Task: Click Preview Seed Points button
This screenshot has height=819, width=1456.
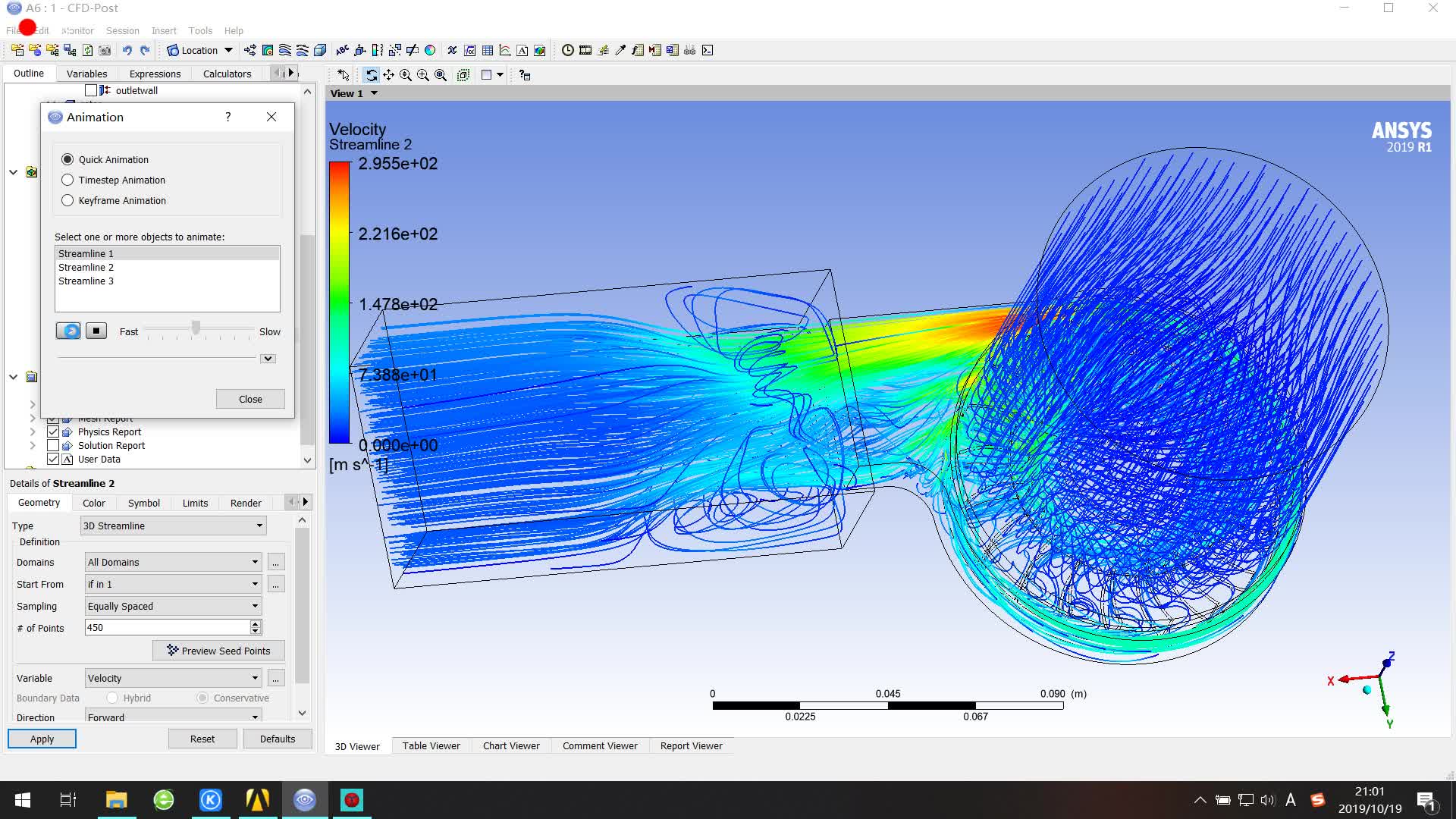Action: (218, 651)
